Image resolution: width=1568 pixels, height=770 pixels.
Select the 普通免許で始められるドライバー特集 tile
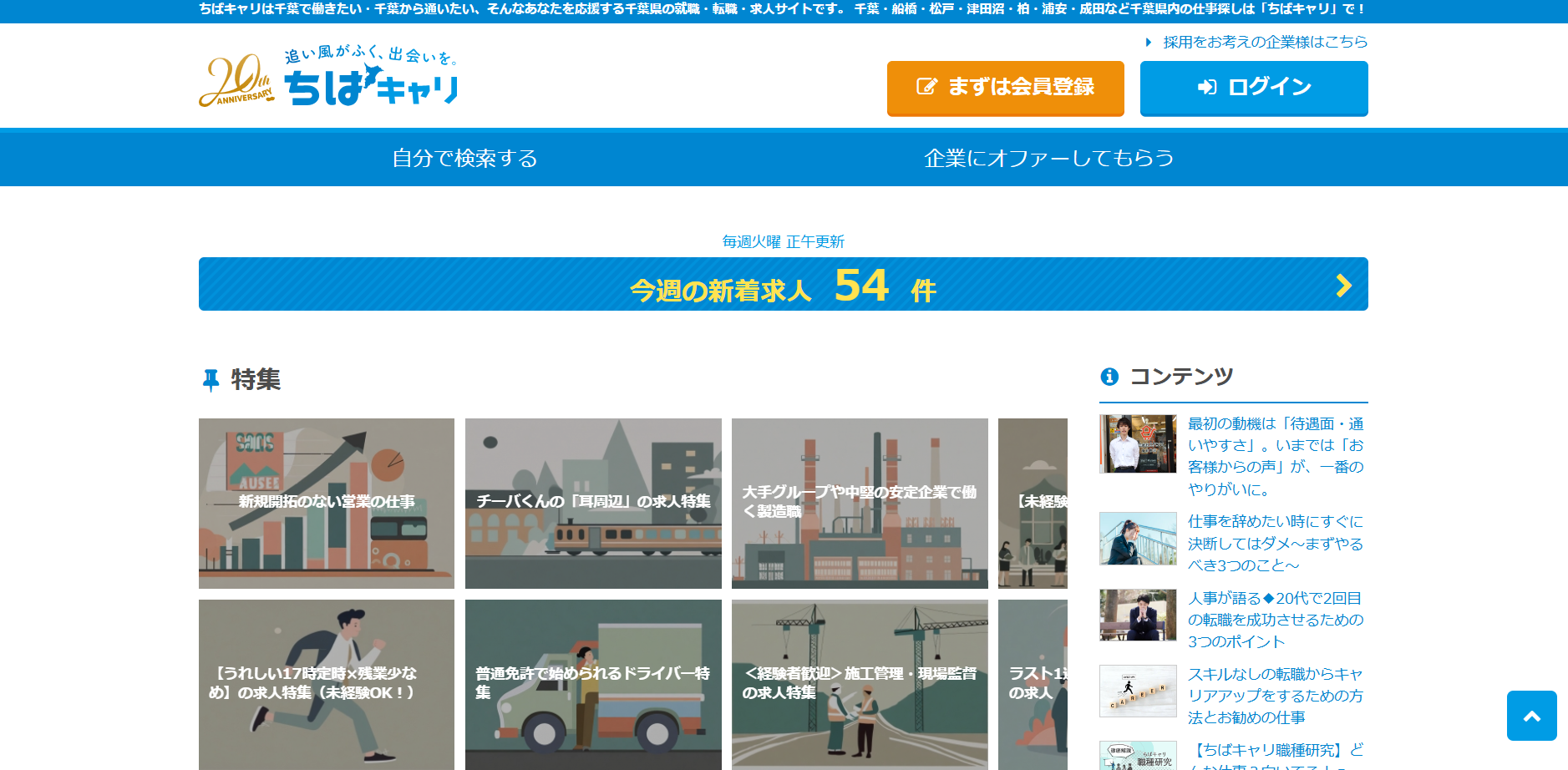(593, 684)
